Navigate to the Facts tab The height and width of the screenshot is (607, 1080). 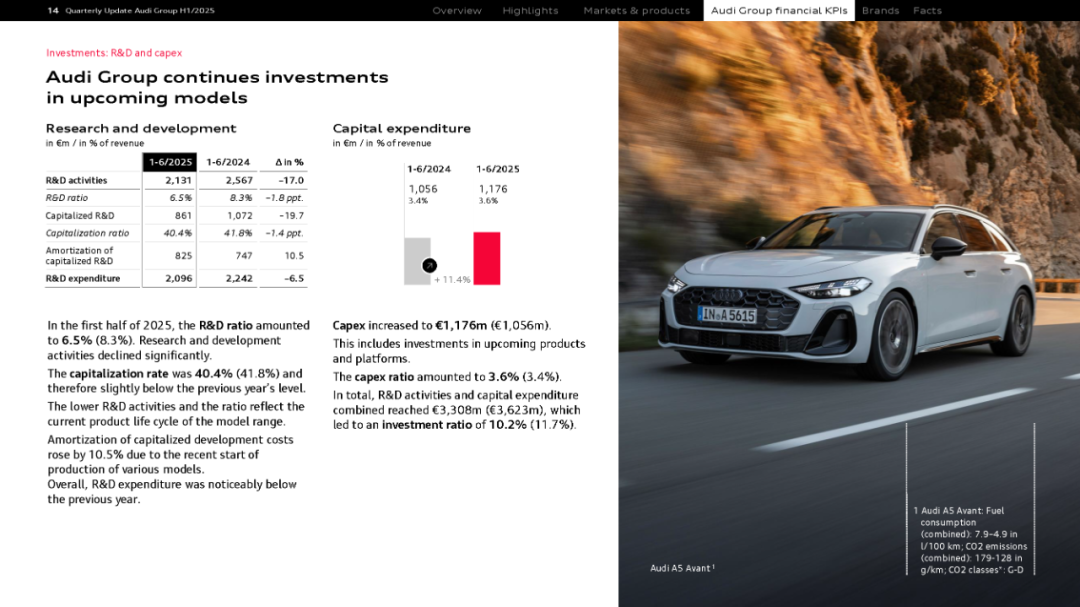pyautogui.click(x=927, y=11)
